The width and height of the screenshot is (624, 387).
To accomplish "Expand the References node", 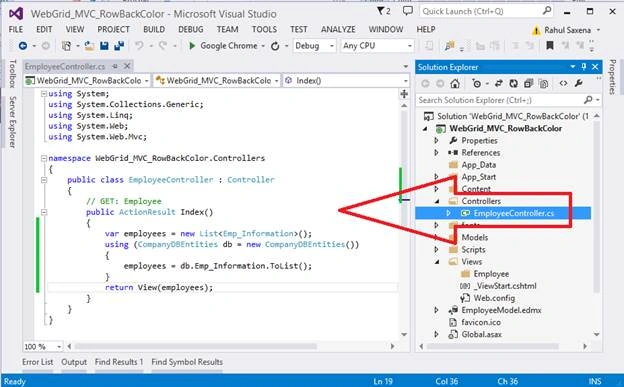I will coord(436,152).
